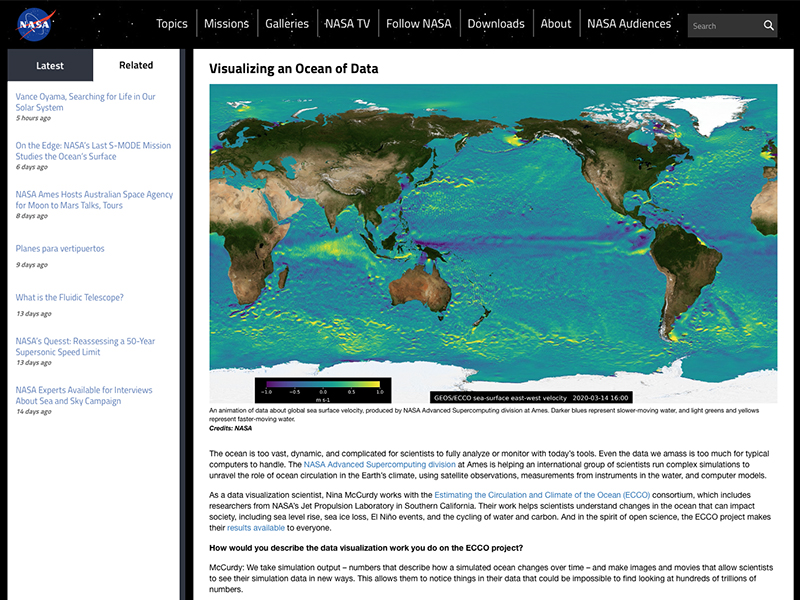Open the Vance Oyama article link
Image resolution: width=800 pixels, height=600 pixels.
85,102
